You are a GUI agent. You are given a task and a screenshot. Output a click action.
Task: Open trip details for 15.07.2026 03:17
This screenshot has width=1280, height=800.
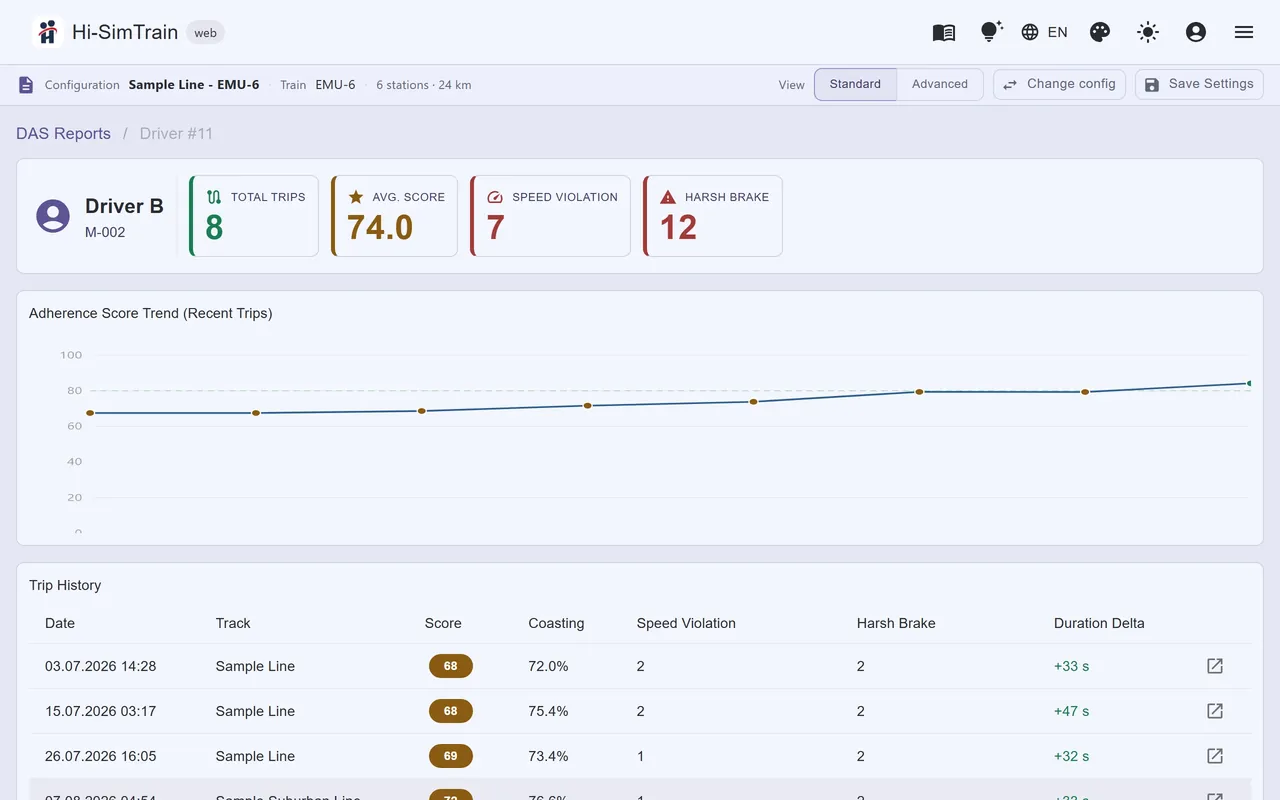[1215, 711]
